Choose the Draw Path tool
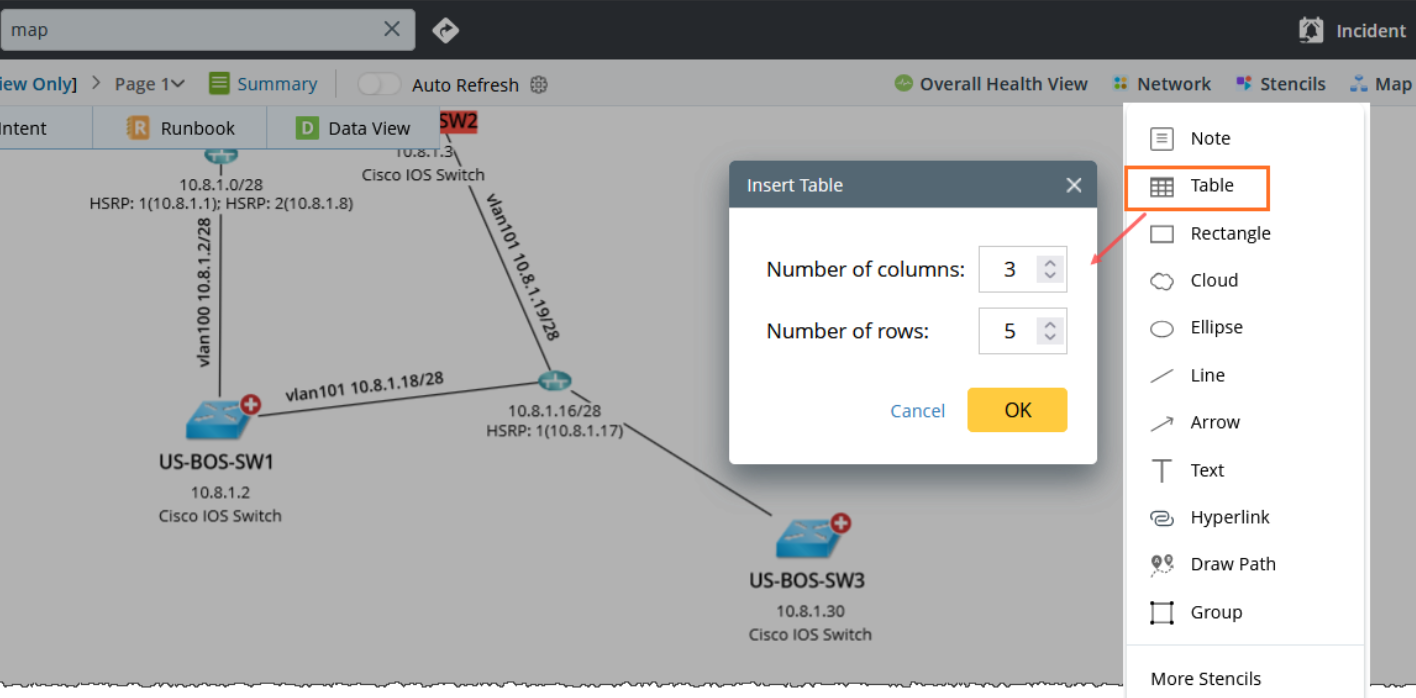This screenshot has width=1416, height=698. click(1232, 564)
